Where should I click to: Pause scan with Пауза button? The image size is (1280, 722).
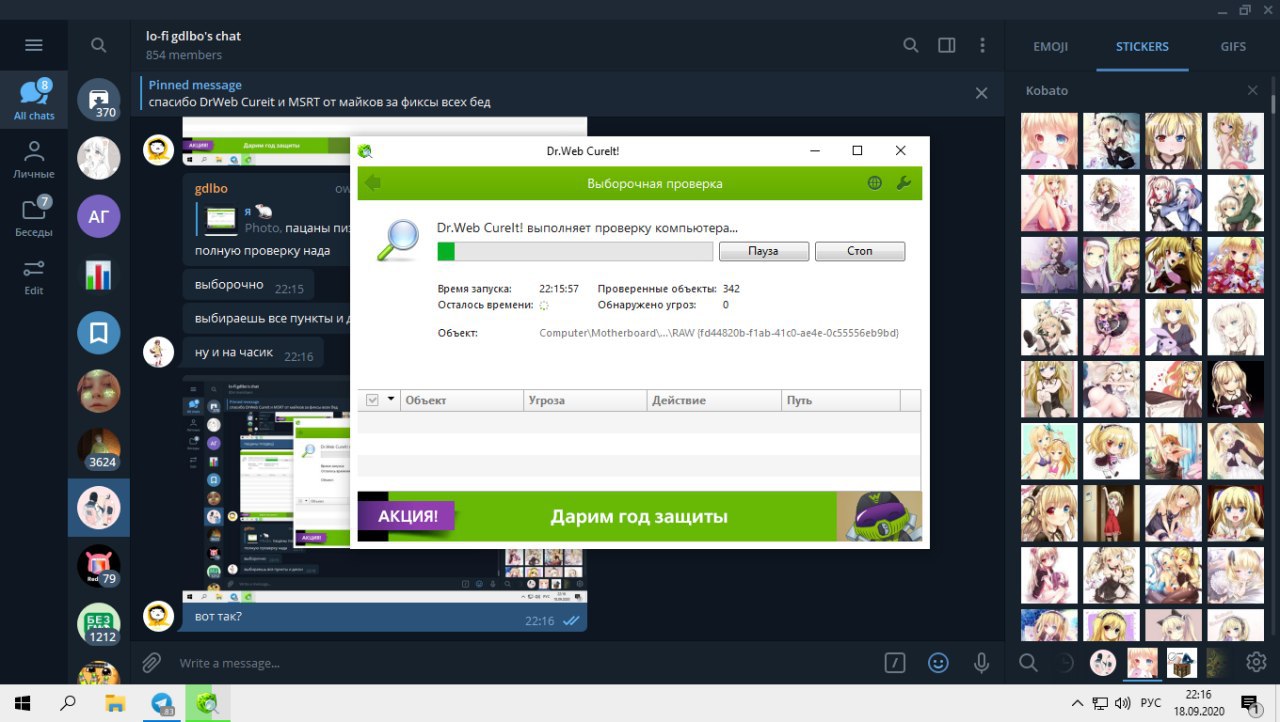click(x=763, y=251)
